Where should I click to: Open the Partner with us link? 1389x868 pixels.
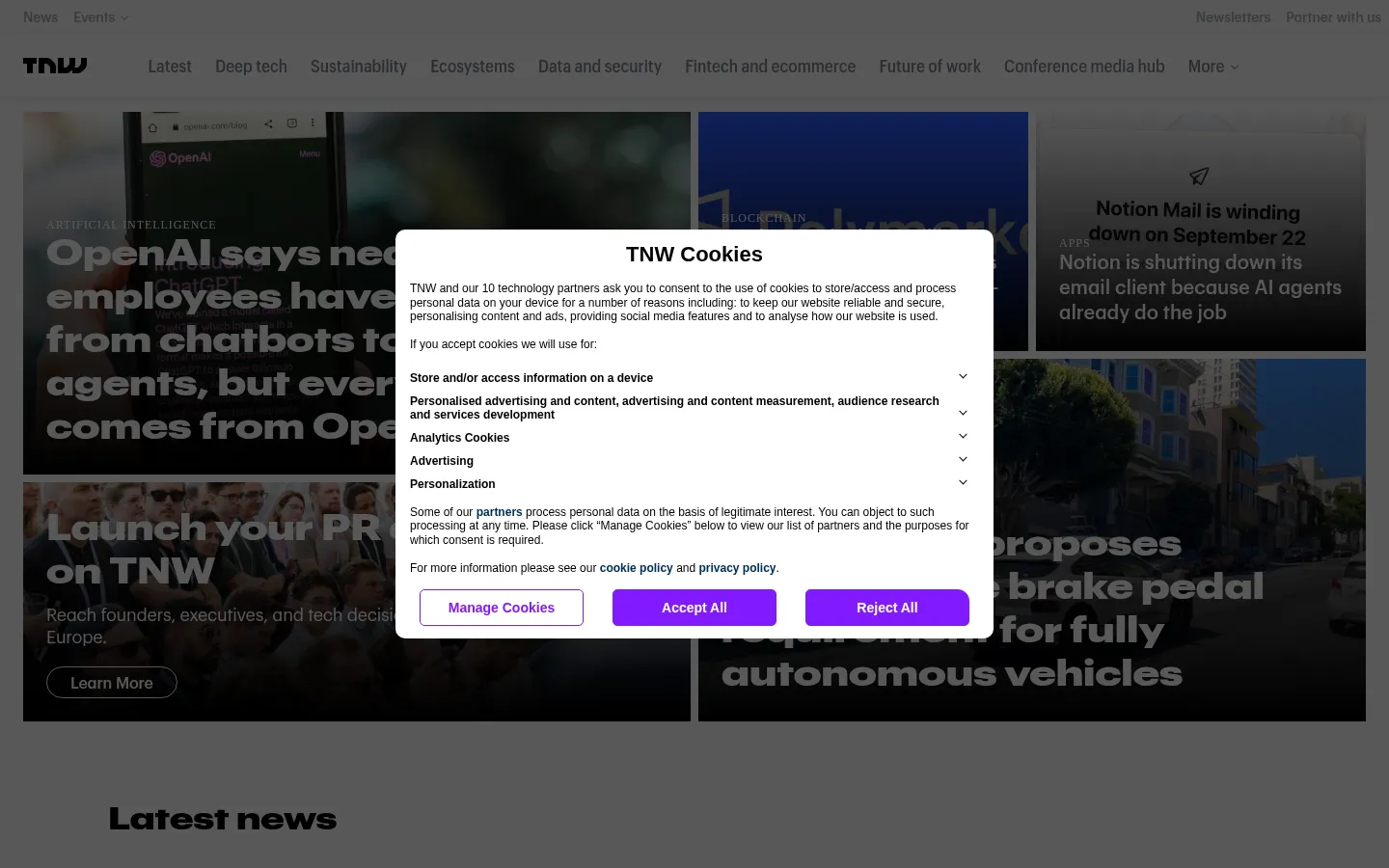(1333, 17)
